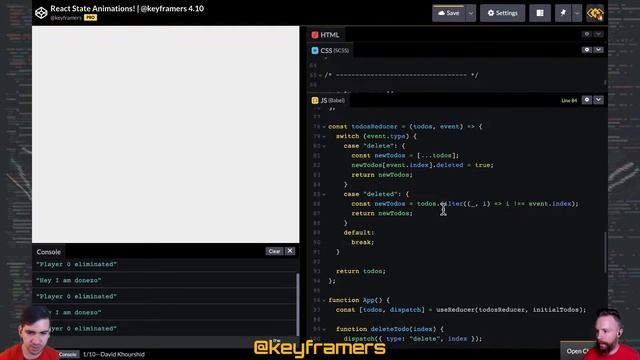640x360 pixels.
Task: Select the JS (Babel) editor tab
Action: click(329, 100)
